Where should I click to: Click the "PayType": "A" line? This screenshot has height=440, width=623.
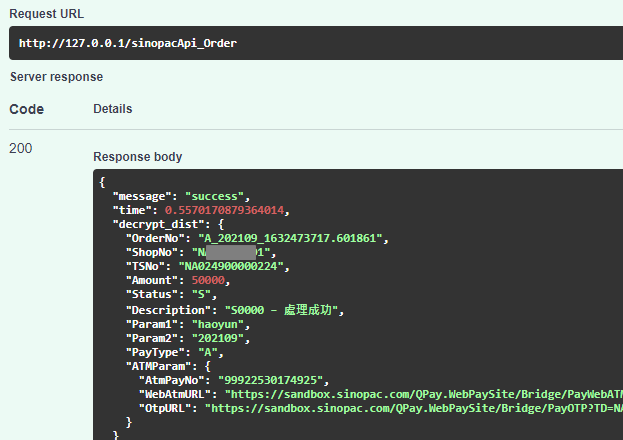pos(175,353)
